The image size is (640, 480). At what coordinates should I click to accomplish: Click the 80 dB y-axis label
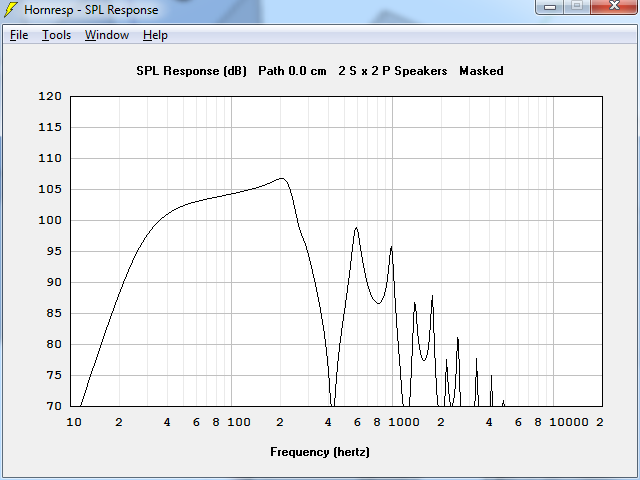click(x=54, y=344)
